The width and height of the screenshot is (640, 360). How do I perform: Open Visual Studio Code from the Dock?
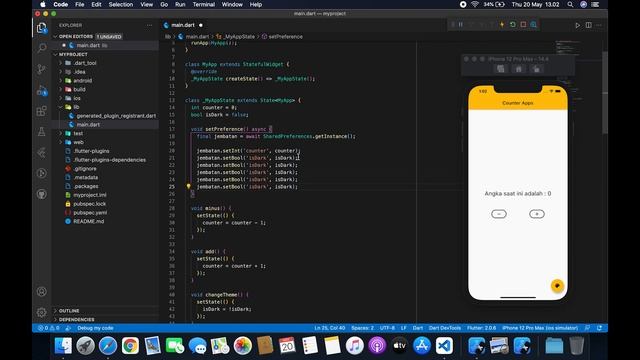click(444, 346)
